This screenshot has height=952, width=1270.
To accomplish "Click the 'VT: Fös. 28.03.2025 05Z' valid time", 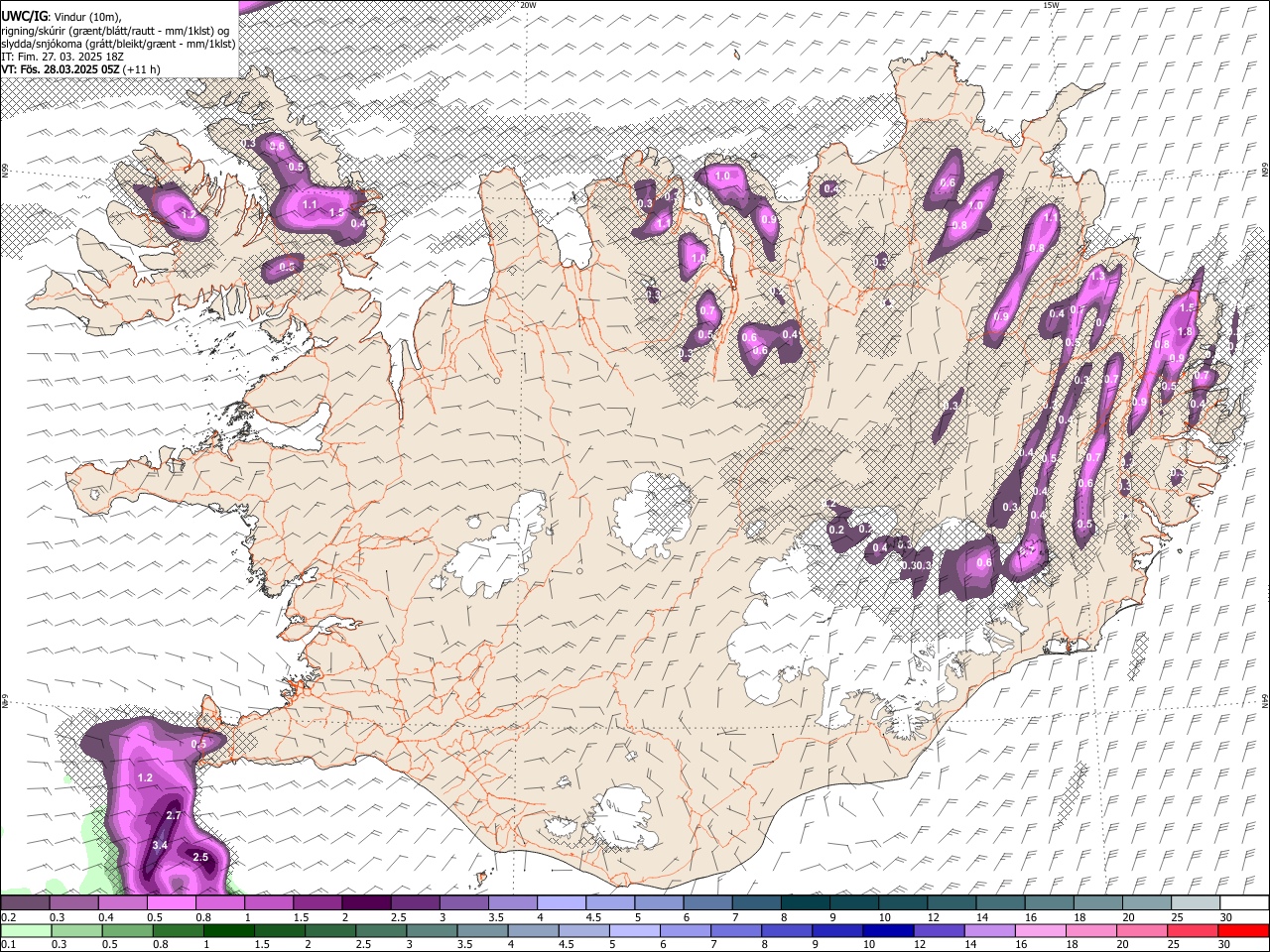I will click(61, 69).
